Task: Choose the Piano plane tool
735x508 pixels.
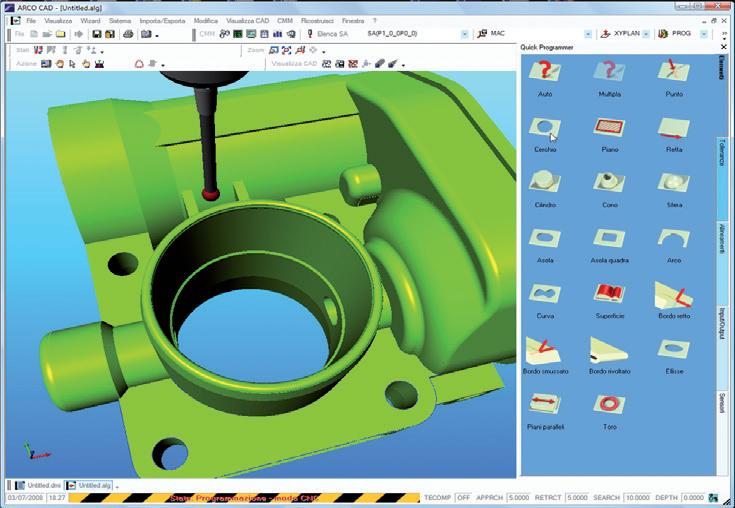Action: (x=609, y=134)
